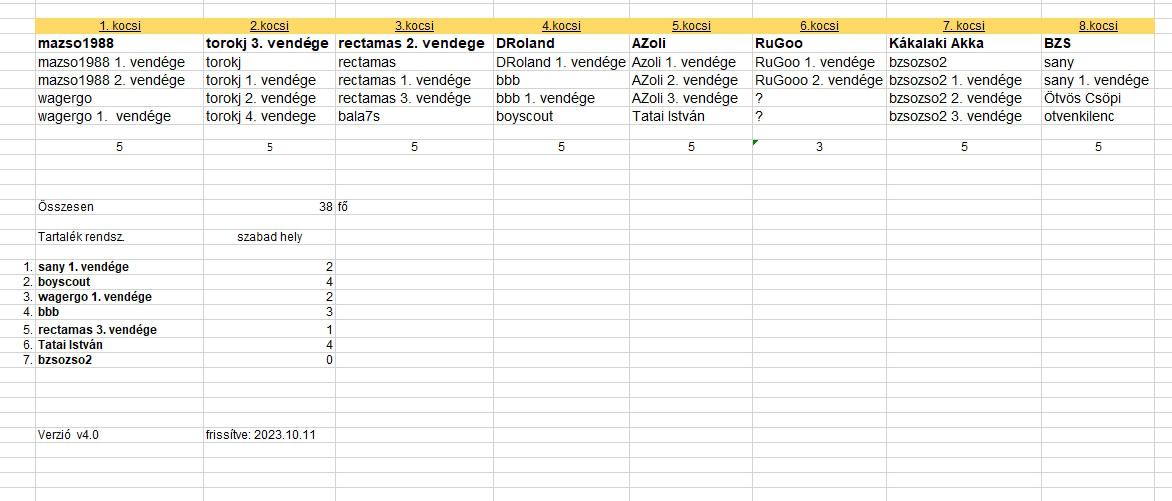
Task: Select the 'Verzió v4.0' cell
Action: pyautogui.click(x=120, y=434)
